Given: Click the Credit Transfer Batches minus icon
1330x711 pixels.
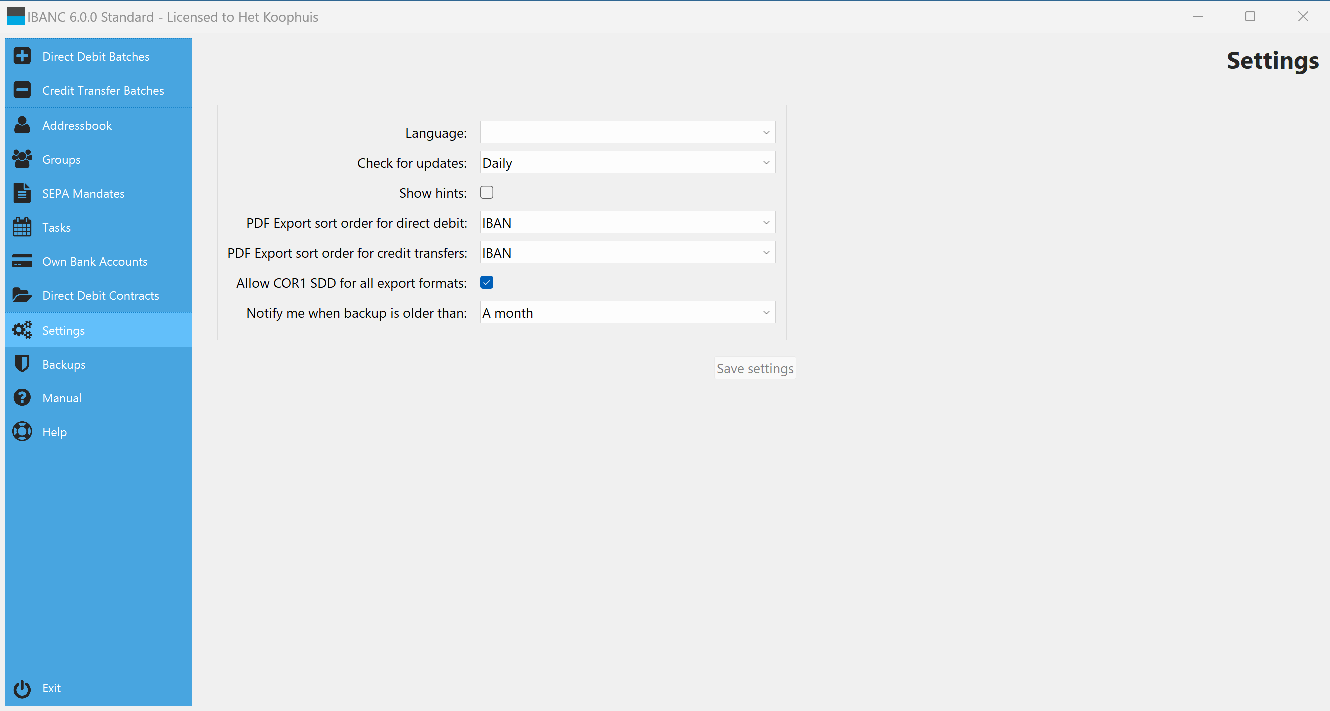Looking at the screenshot, I should click(x=22, y=91).
